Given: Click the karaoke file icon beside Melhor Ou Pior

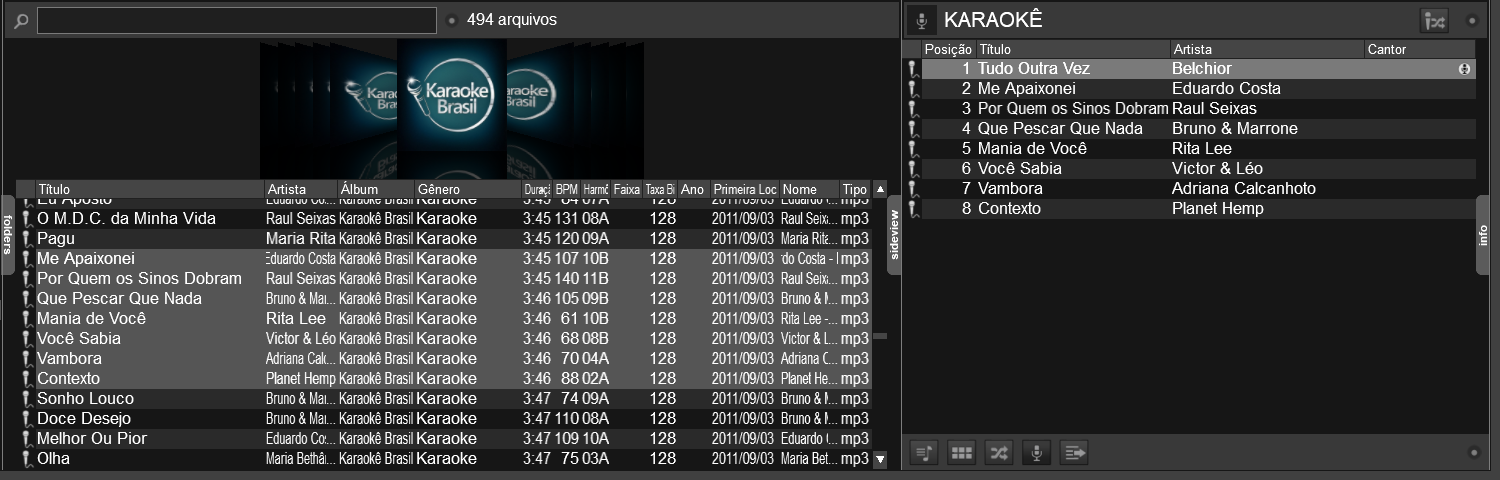Looking at the screenshot, I should [x=27, y=439].
